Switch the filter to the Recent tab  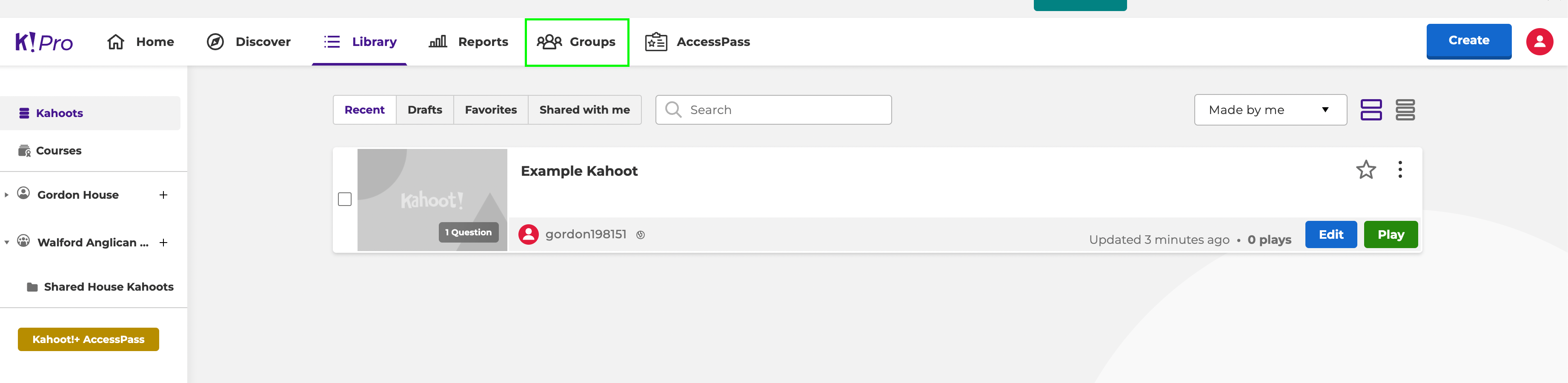[x=365, y=110]
